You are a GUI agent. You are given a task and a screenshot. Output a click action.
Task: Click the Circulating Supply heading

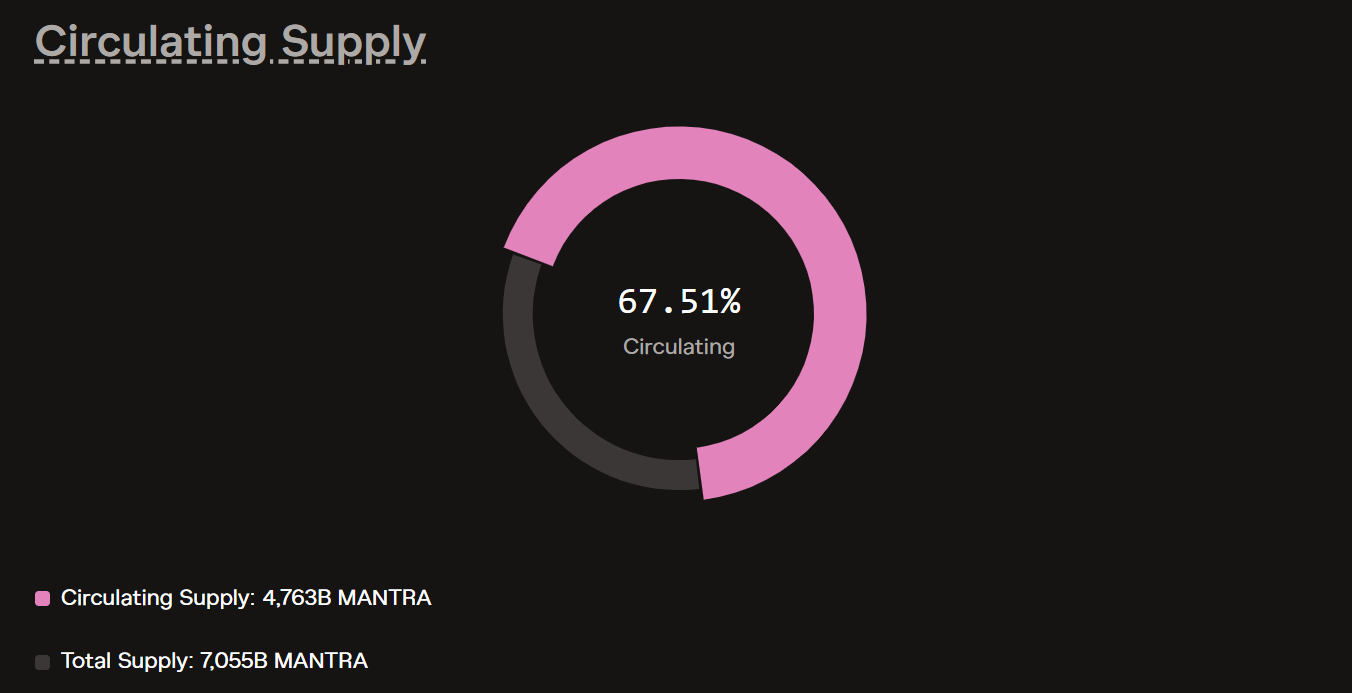pos(230,42)
